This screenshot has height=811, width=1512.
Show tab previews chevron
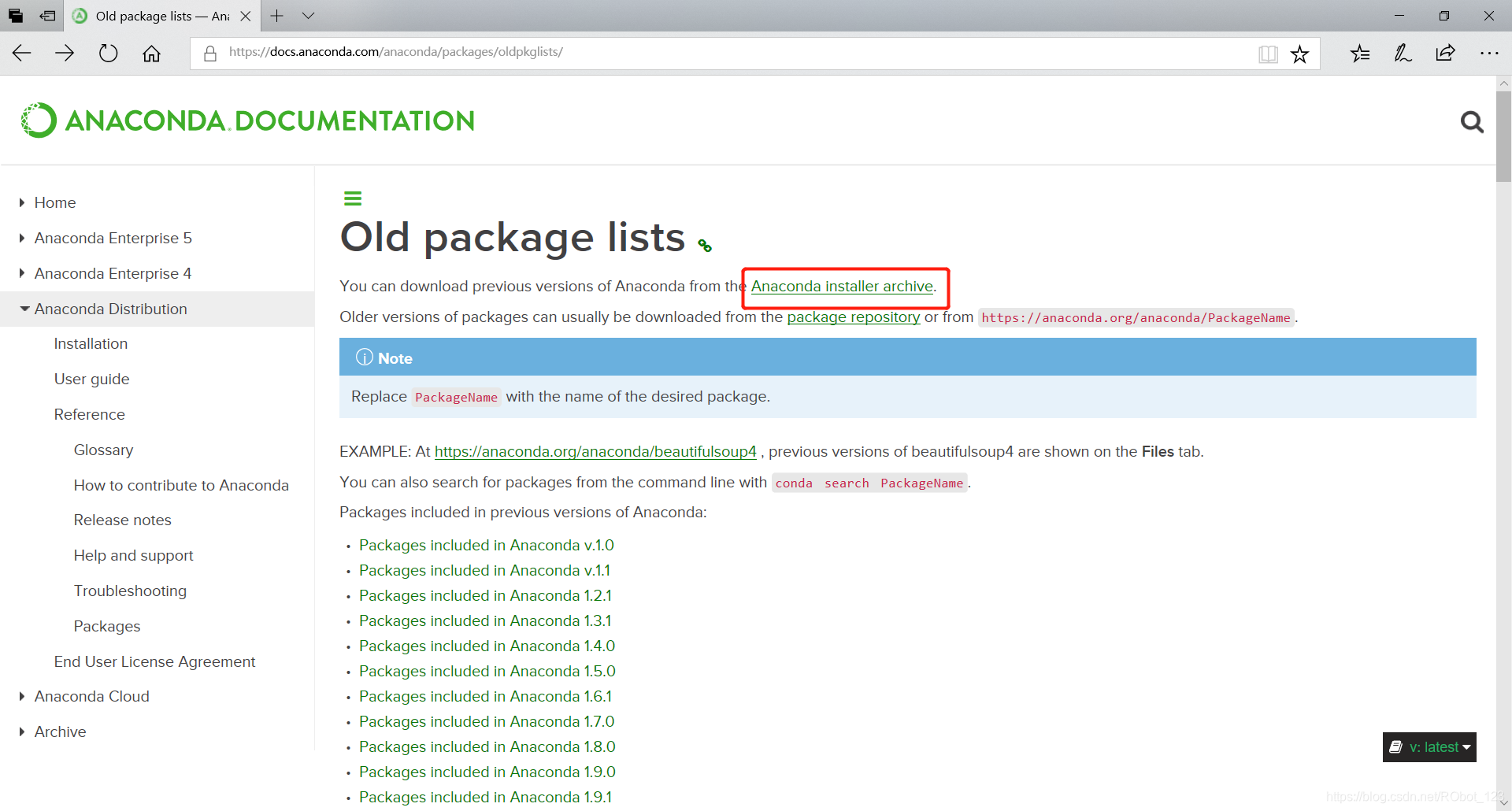point(308,16)
